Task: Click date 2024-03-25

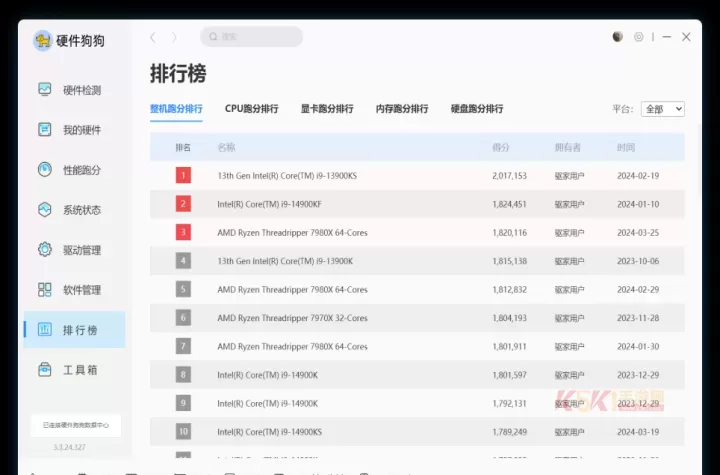Action: (x=638, y=232)
